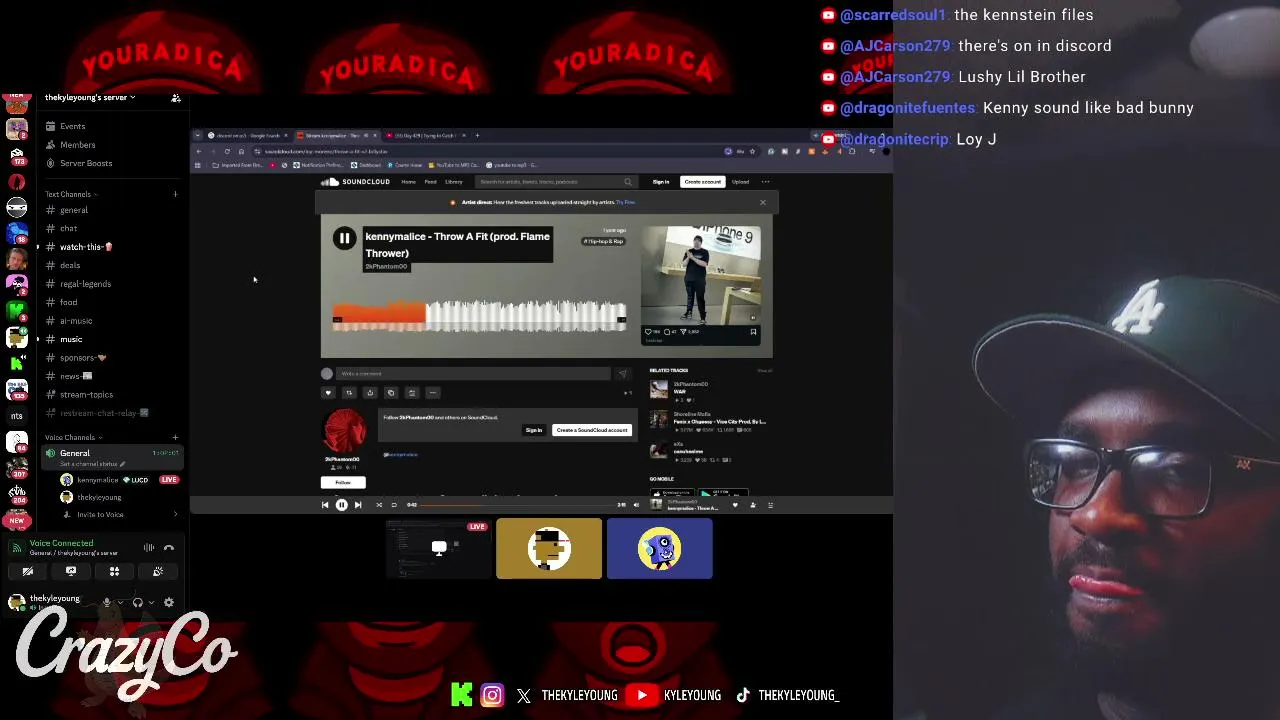The image size is (1280, 720).
Task: Click the Write a comment field
Action: (472, 374)
